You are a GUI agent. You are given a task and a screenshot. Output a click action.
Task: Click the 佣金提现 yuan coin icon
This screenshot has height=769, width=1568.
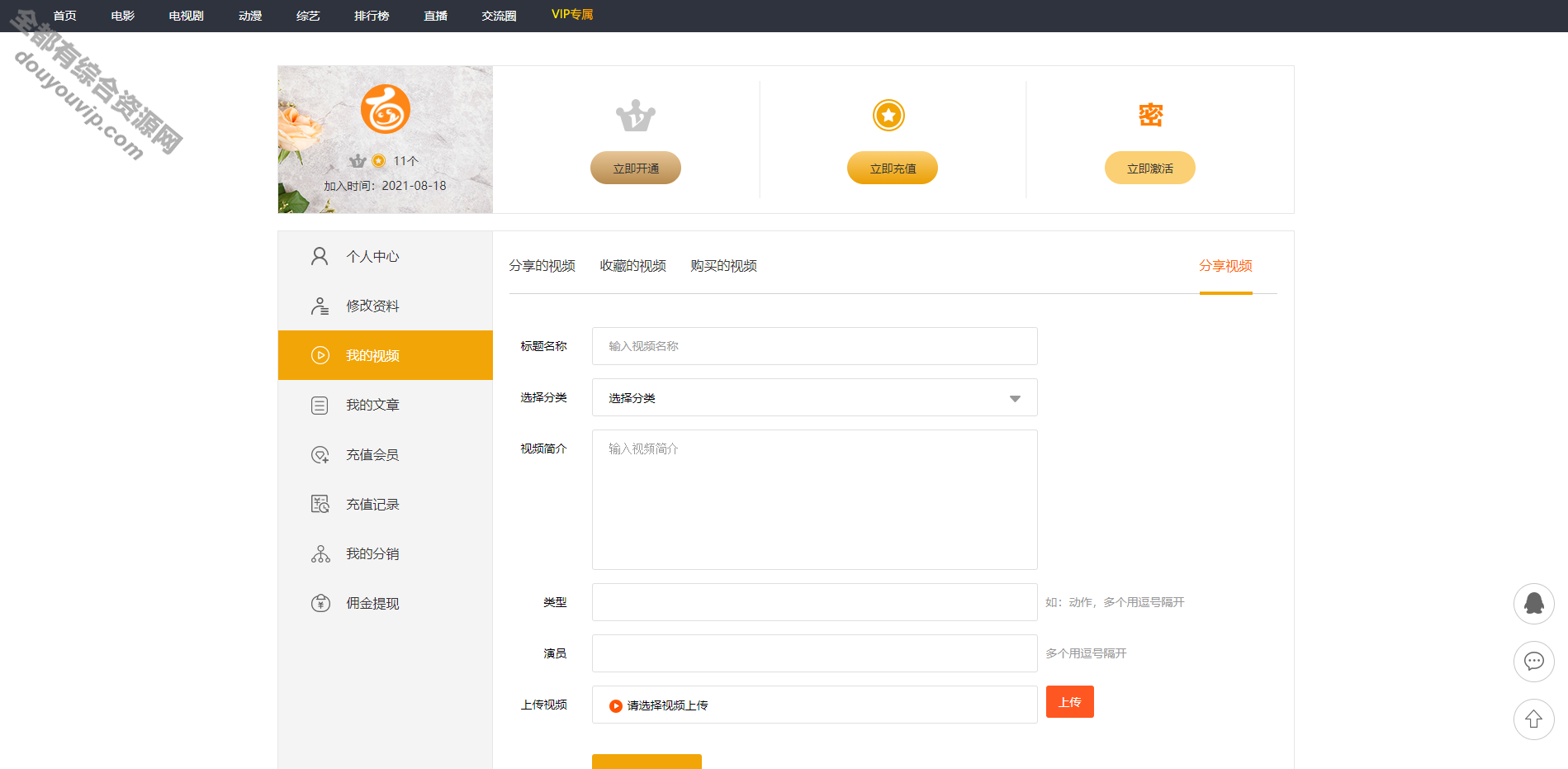click(320, 603)
